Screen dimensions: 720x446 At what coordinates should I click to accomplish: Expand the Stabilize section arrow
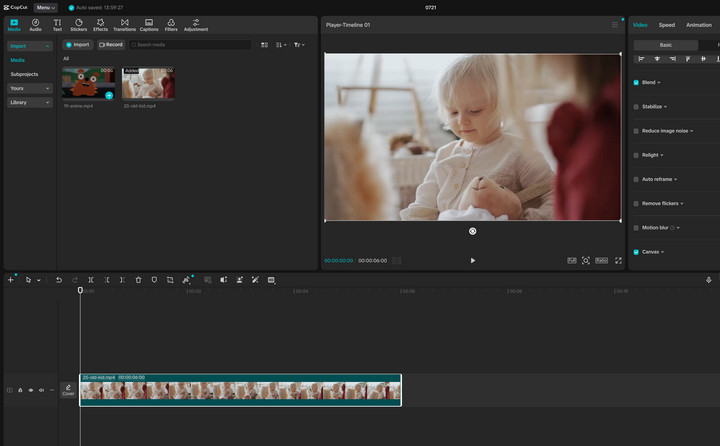point(665,107)
